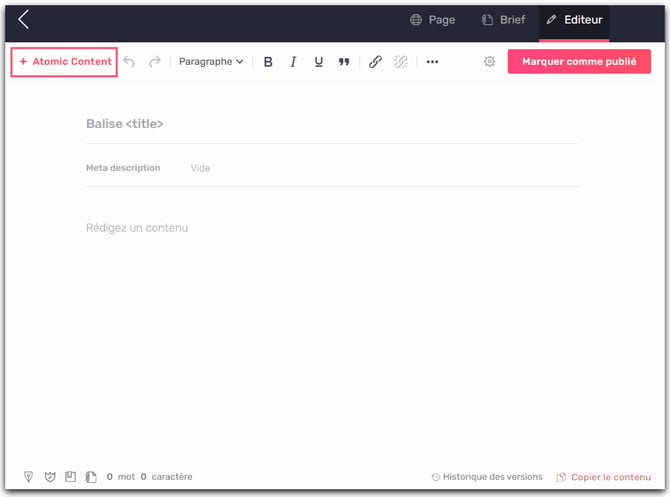
Task: Switch to the Page tab
Action: click(x=432, y=20)
